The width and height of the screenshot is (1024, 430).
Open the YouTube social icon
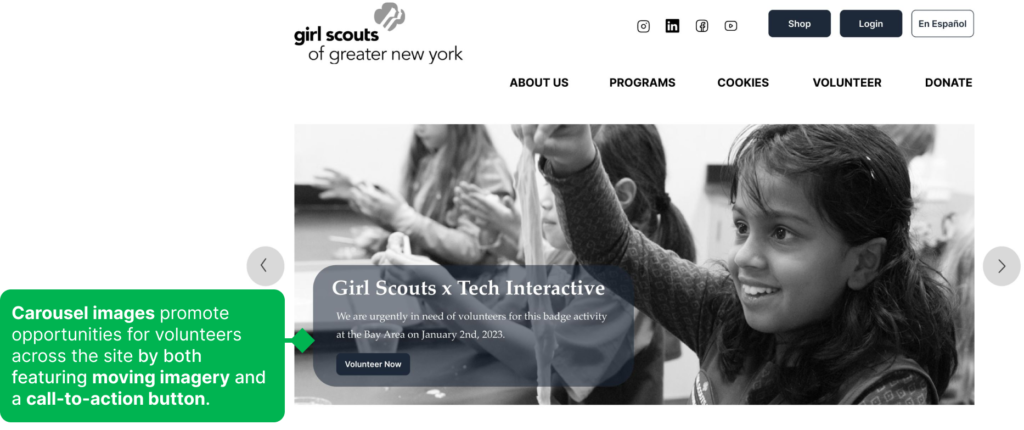731,26
